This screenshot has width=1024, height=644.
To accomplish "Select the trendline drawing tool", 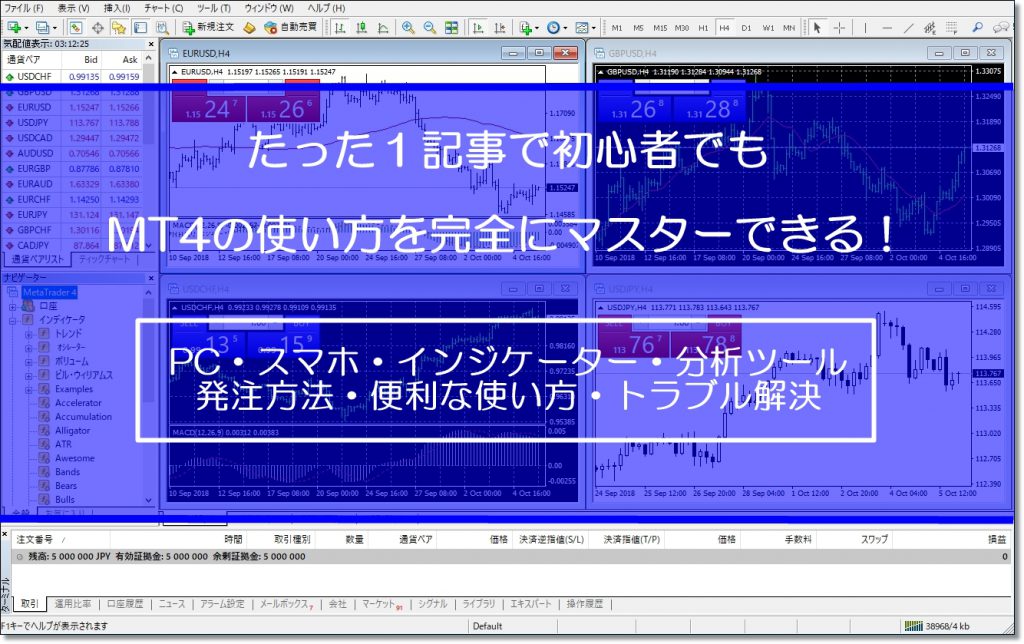I will (908, 28).
